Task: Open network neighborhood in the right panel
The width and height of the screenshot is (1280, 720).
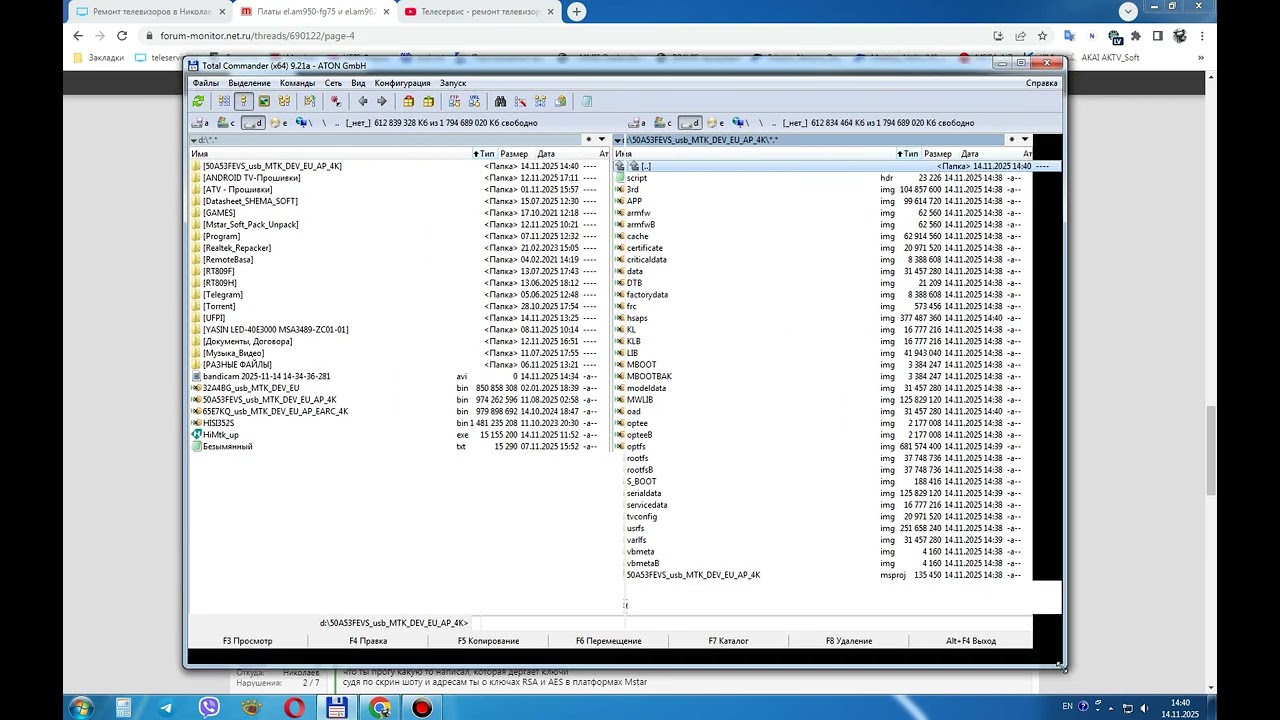Action: point(741,123)
